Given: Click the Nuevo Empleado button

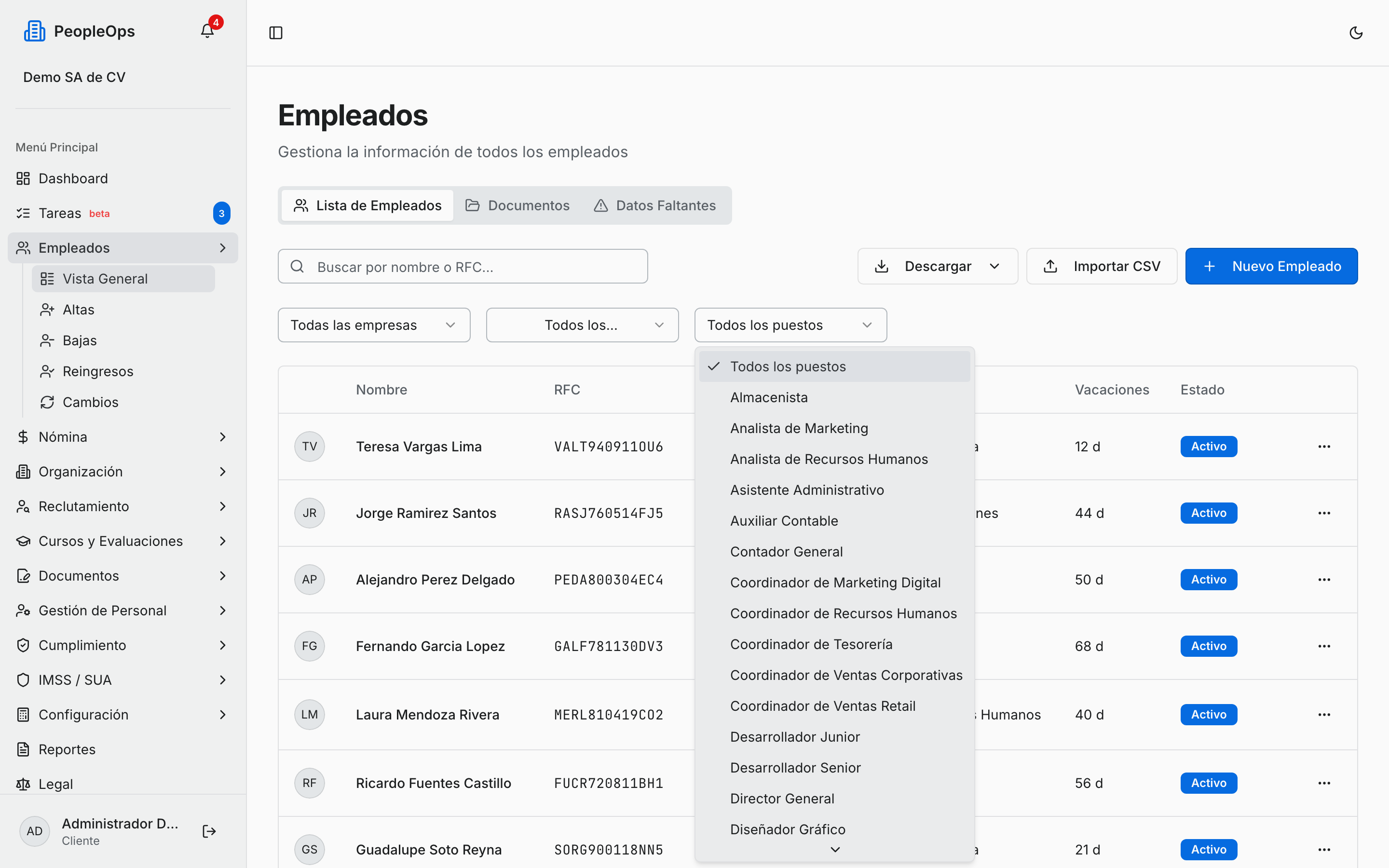Looking at the screenshot, I should [1271, 266].
